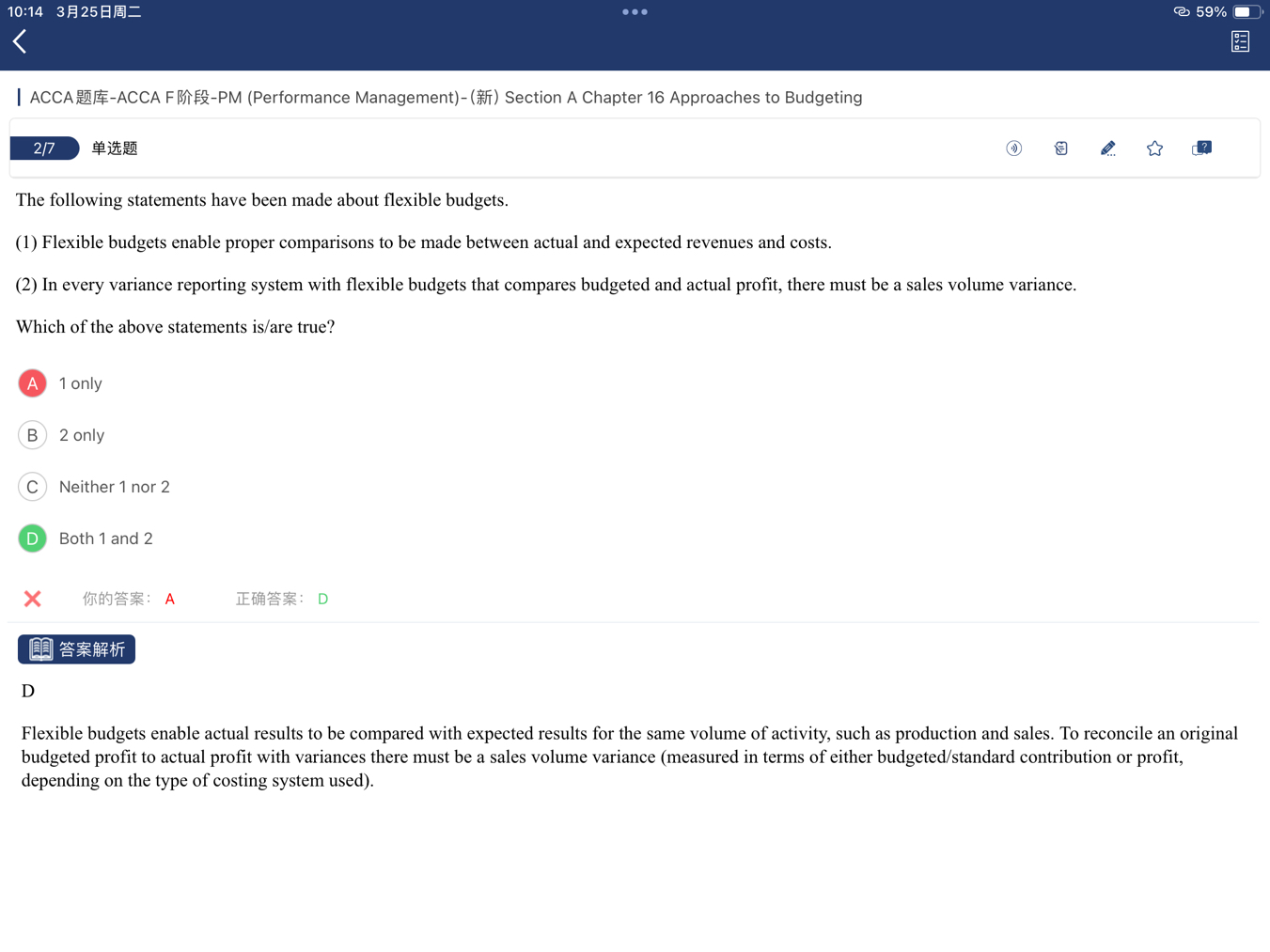Tap the 2/7 question counter badge
The width and height of the screenshot is (1270, 952).
pos(44,148)
